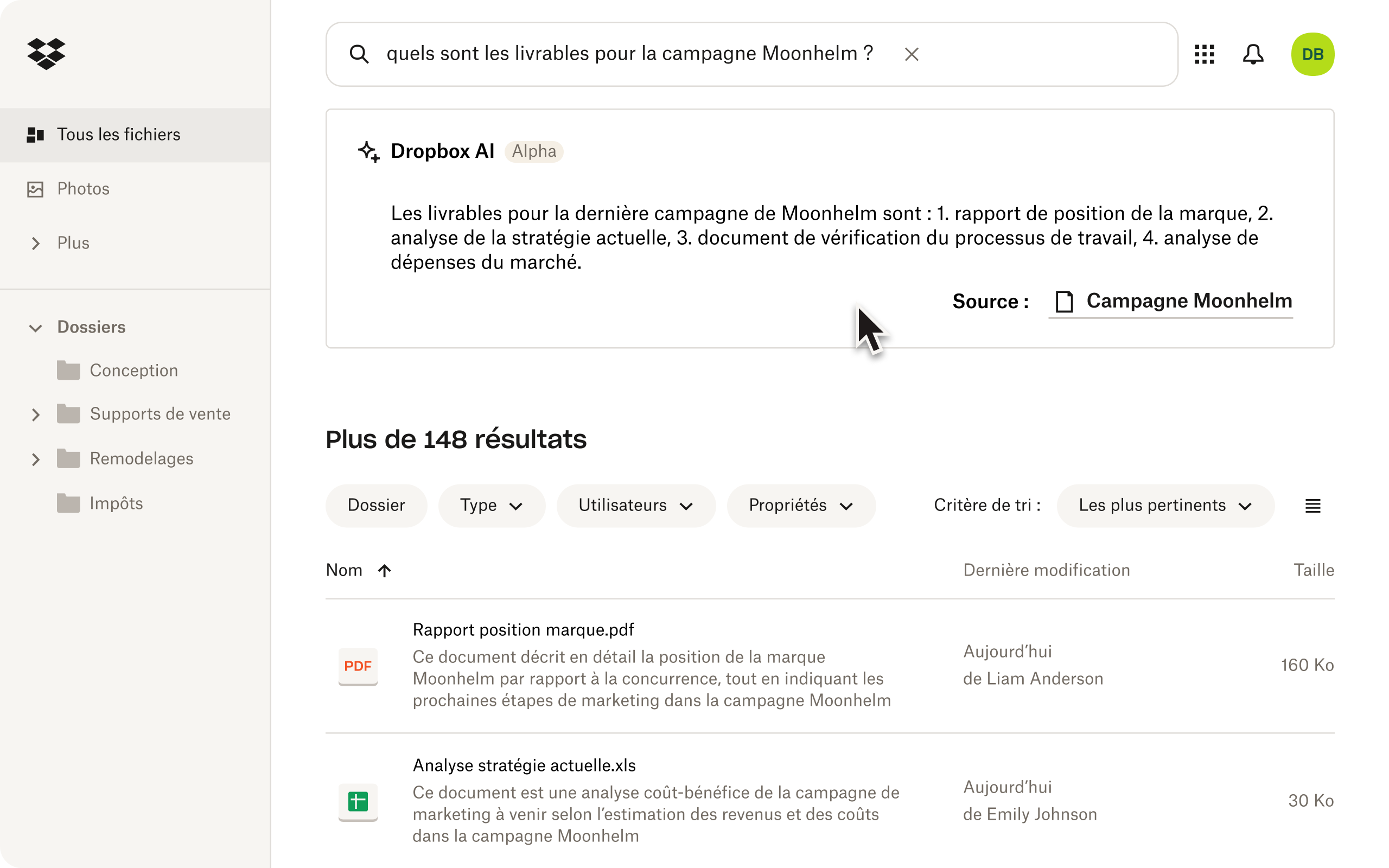
Task: Open Rapport position marque.pdf
Action: 524,630
